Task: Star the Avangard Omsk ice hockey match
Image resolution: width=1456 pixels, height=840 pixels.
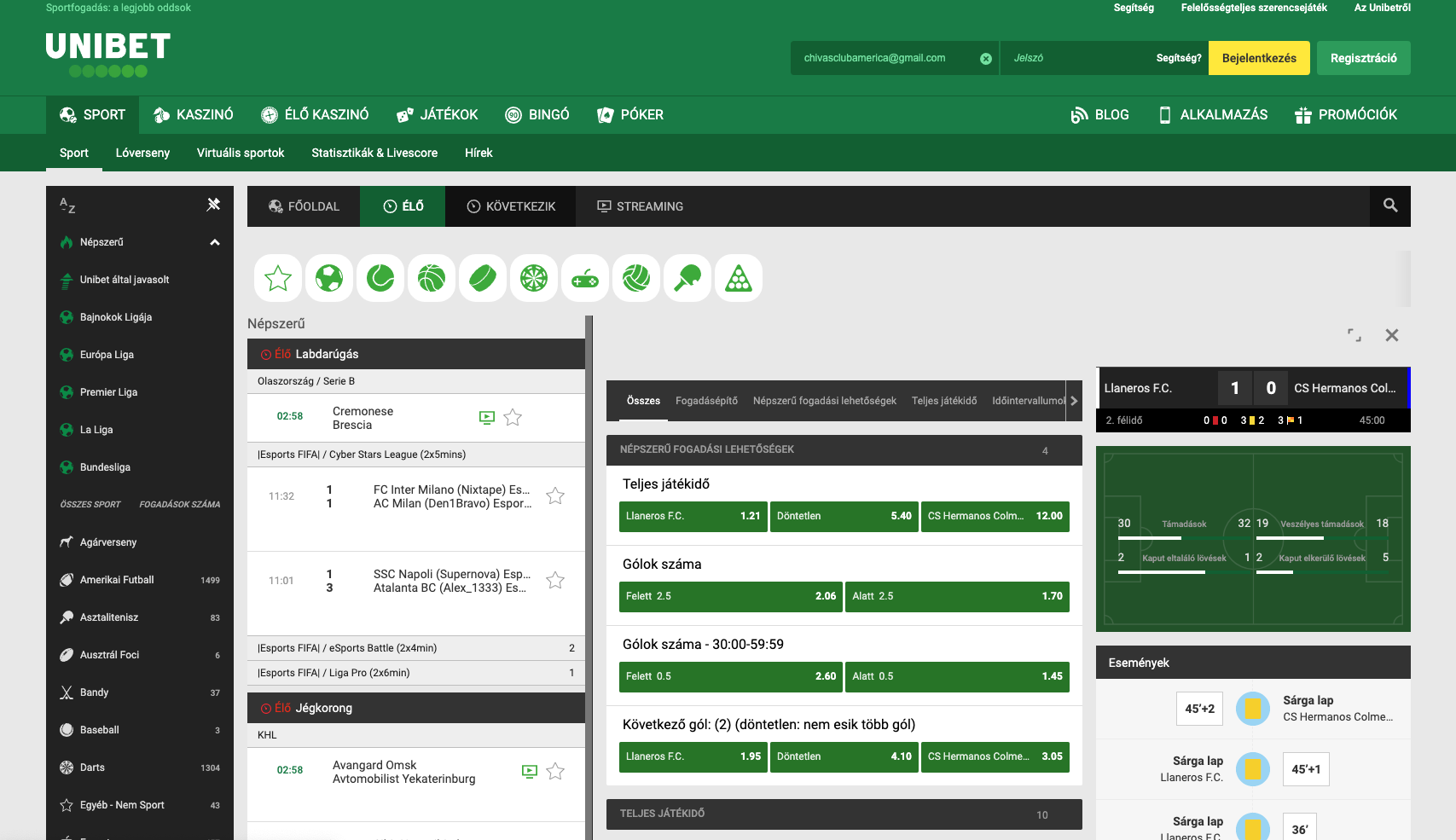Action: [555, 771]
